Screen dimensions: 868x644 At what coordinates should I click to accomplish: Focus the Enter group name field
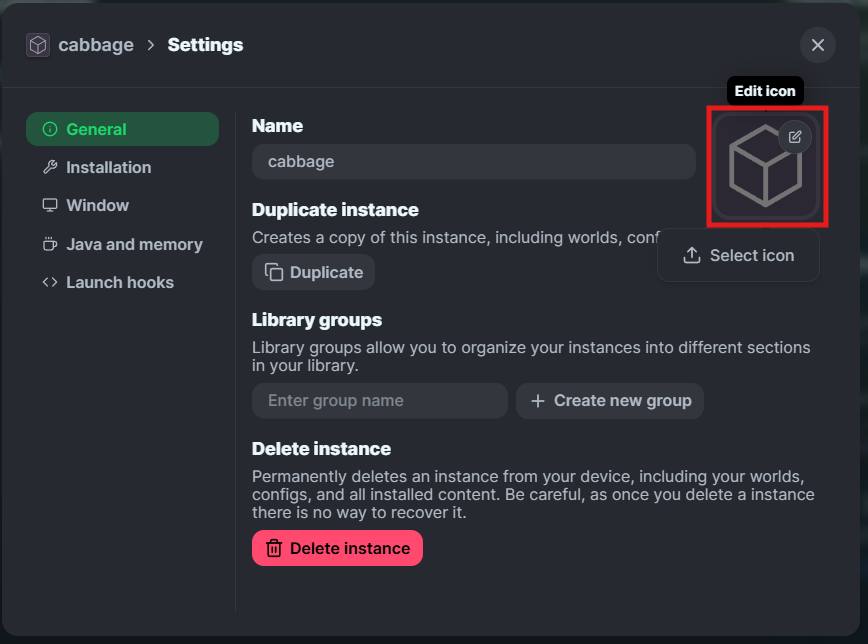pos(379,400)
